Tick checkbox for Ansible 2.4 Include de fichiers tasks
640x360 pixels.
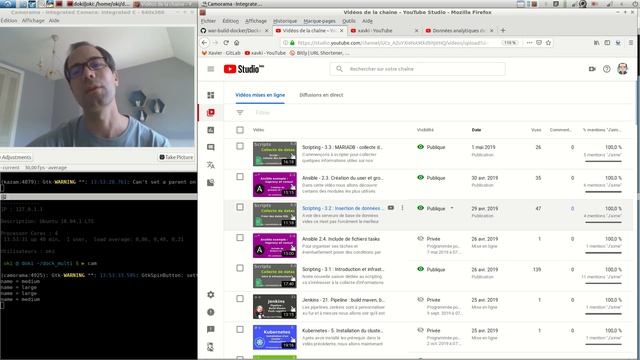[240, 238]
